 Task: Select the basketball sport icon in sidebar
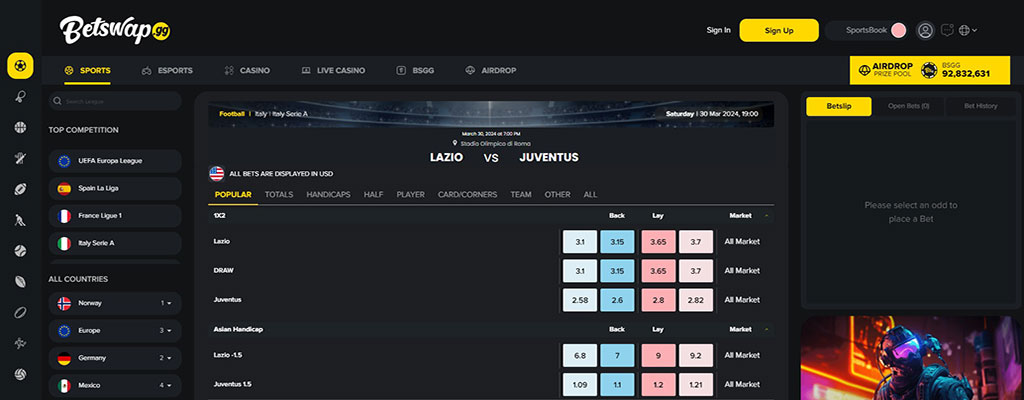[x=20, y=127]
